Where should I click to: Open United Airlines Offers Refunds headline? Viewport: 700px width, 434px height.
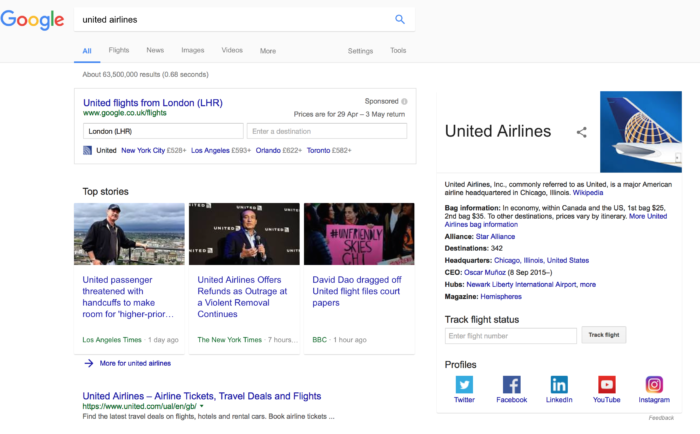(x=242, y=297)
